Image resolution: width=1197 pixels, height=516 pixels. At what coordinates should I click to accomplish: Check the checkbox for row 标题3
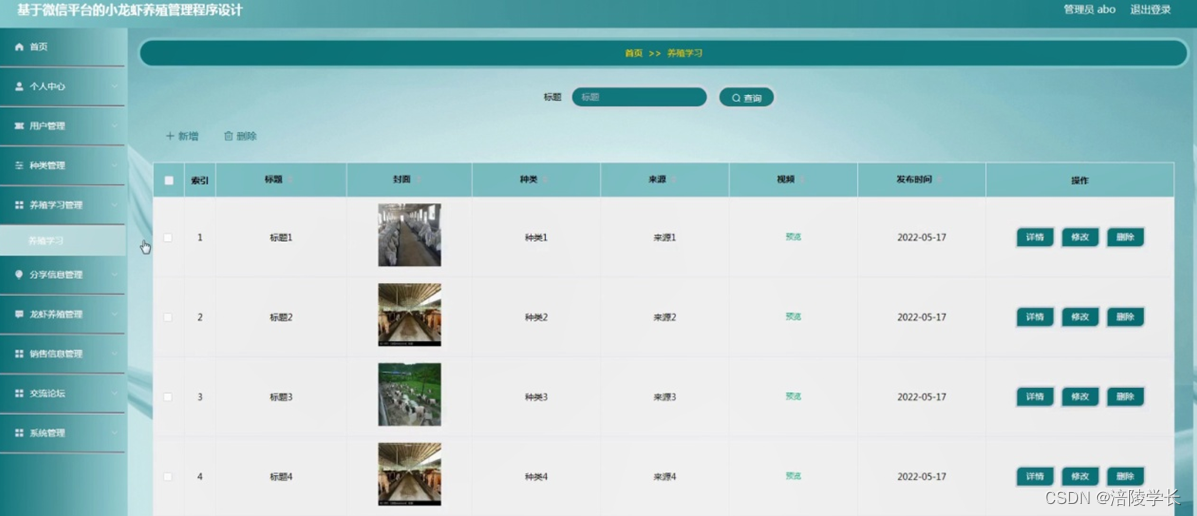(168, 397)
